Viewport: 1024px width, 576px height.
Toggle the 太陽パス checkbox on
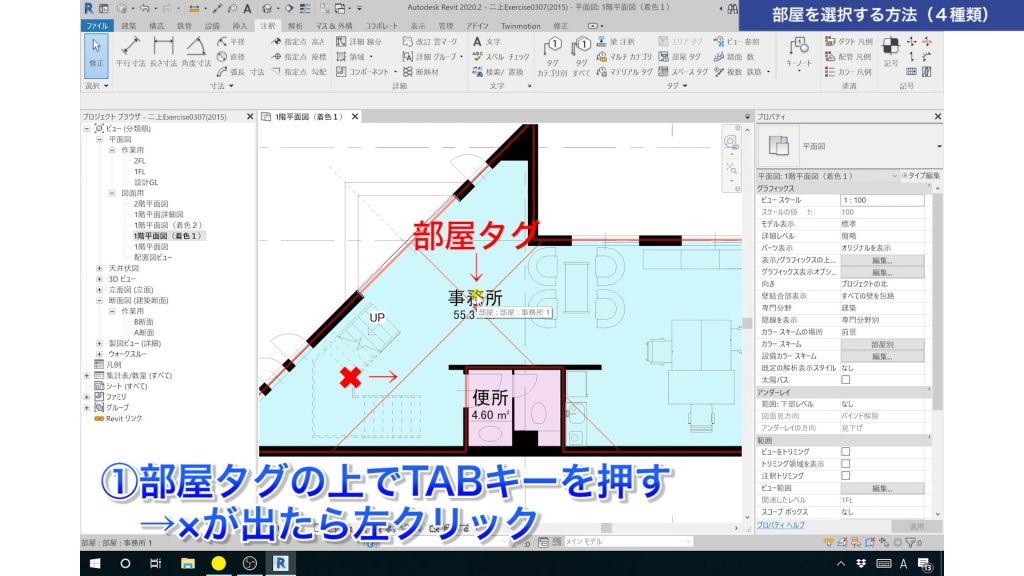click(x=848, y=381)
